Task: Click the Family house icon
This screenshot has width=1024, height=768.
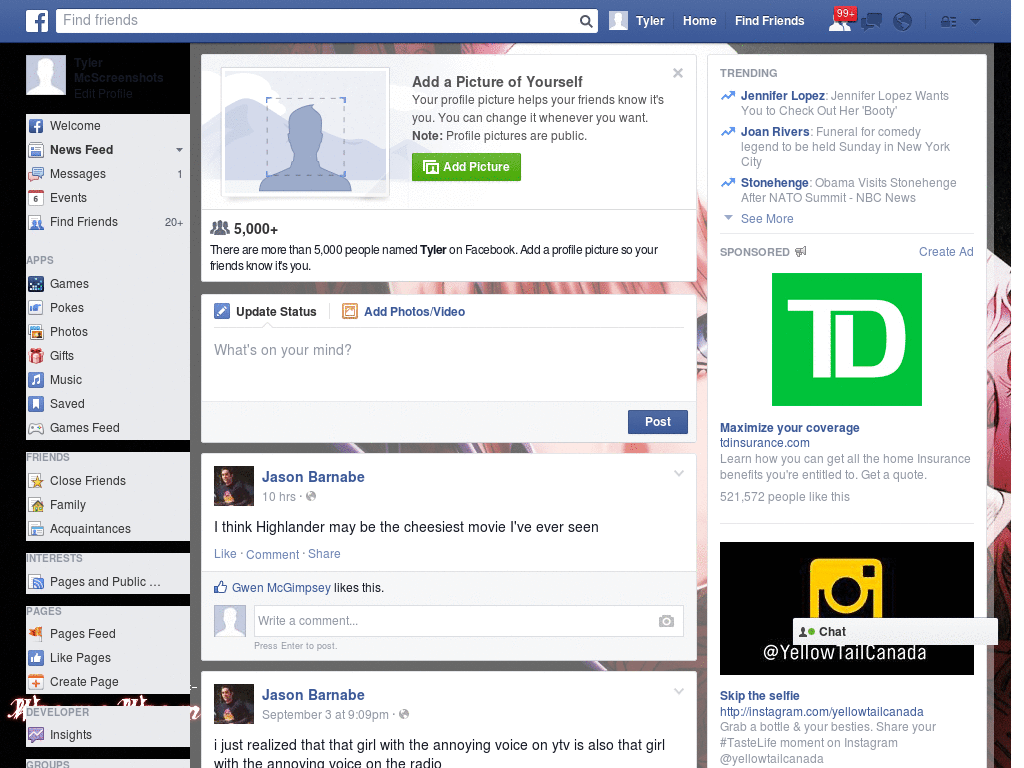Action: (x=36, y=505)
